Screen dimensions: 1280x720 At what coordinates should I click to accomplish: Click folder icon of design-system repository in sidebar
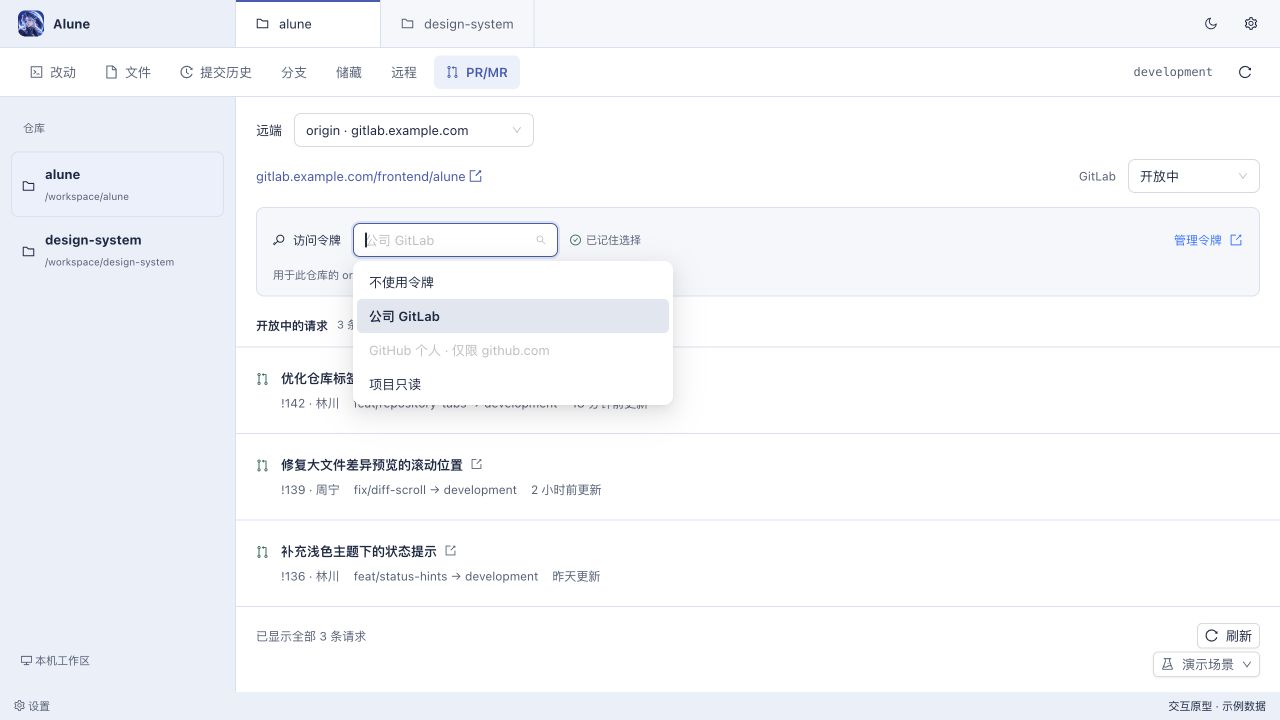tap(29, 251)
